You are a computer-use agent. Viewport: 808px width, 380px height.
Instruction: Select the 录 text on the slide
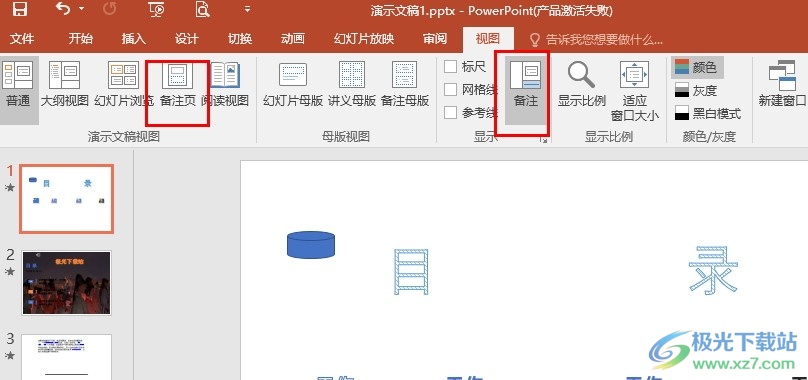click(x=713, y=271)
